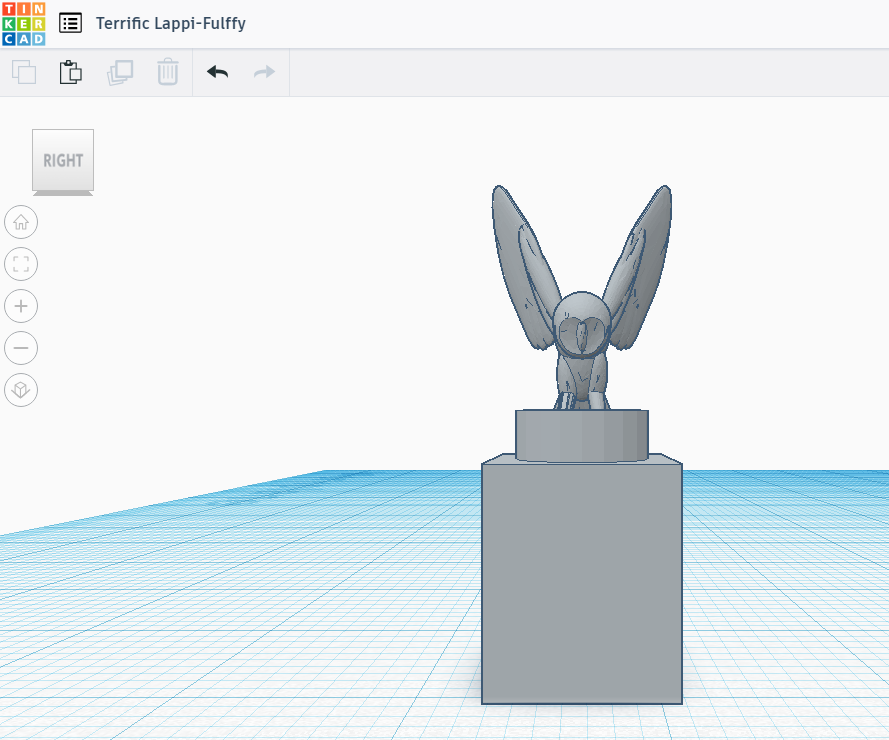
Task: Click the Copy icon
Action: pos(22,72)
